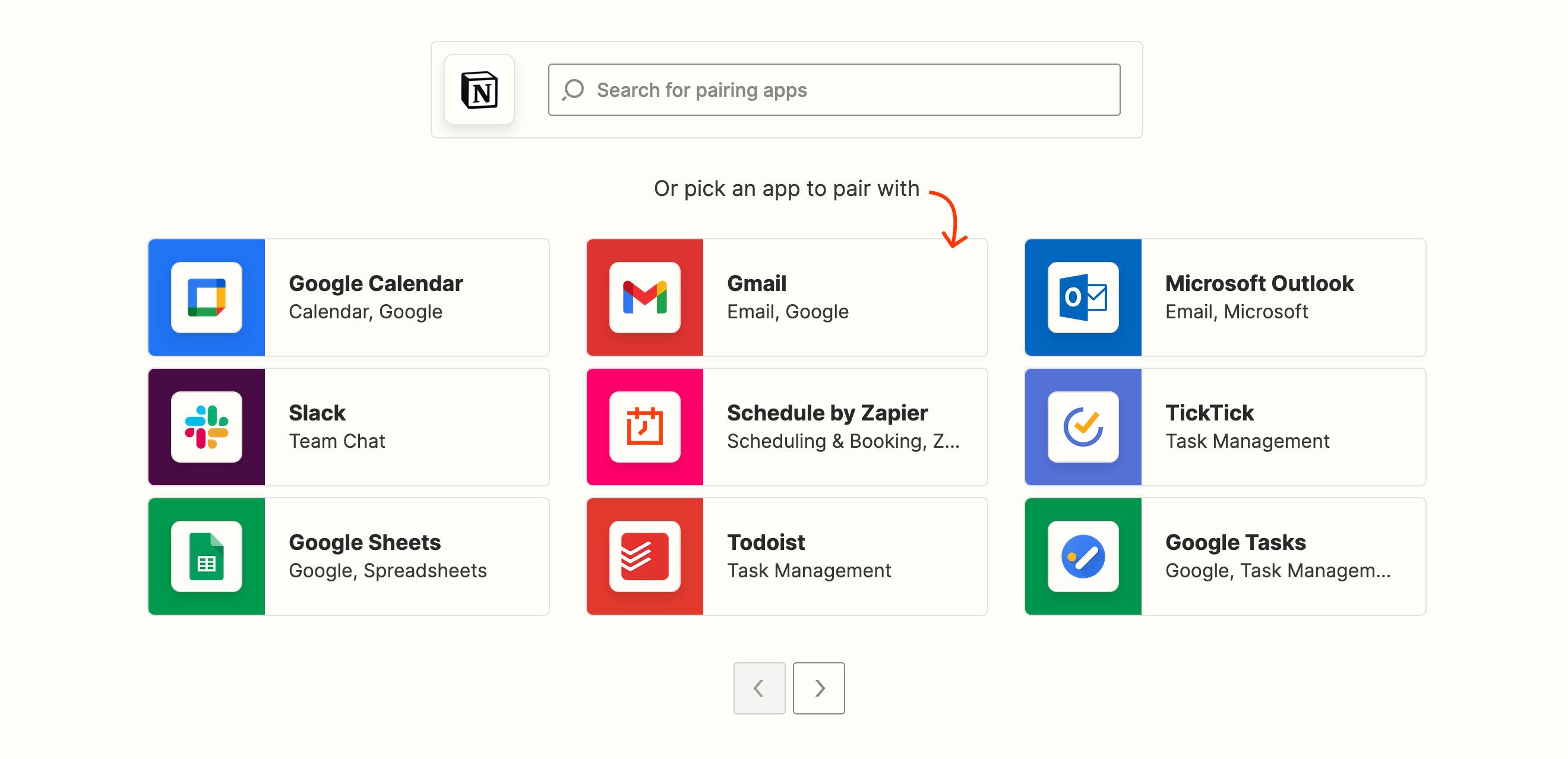The width and height of the screenshot is (1568, 759).
Task: Open Schedule by Zapier title
Action: tap(827, 413)
